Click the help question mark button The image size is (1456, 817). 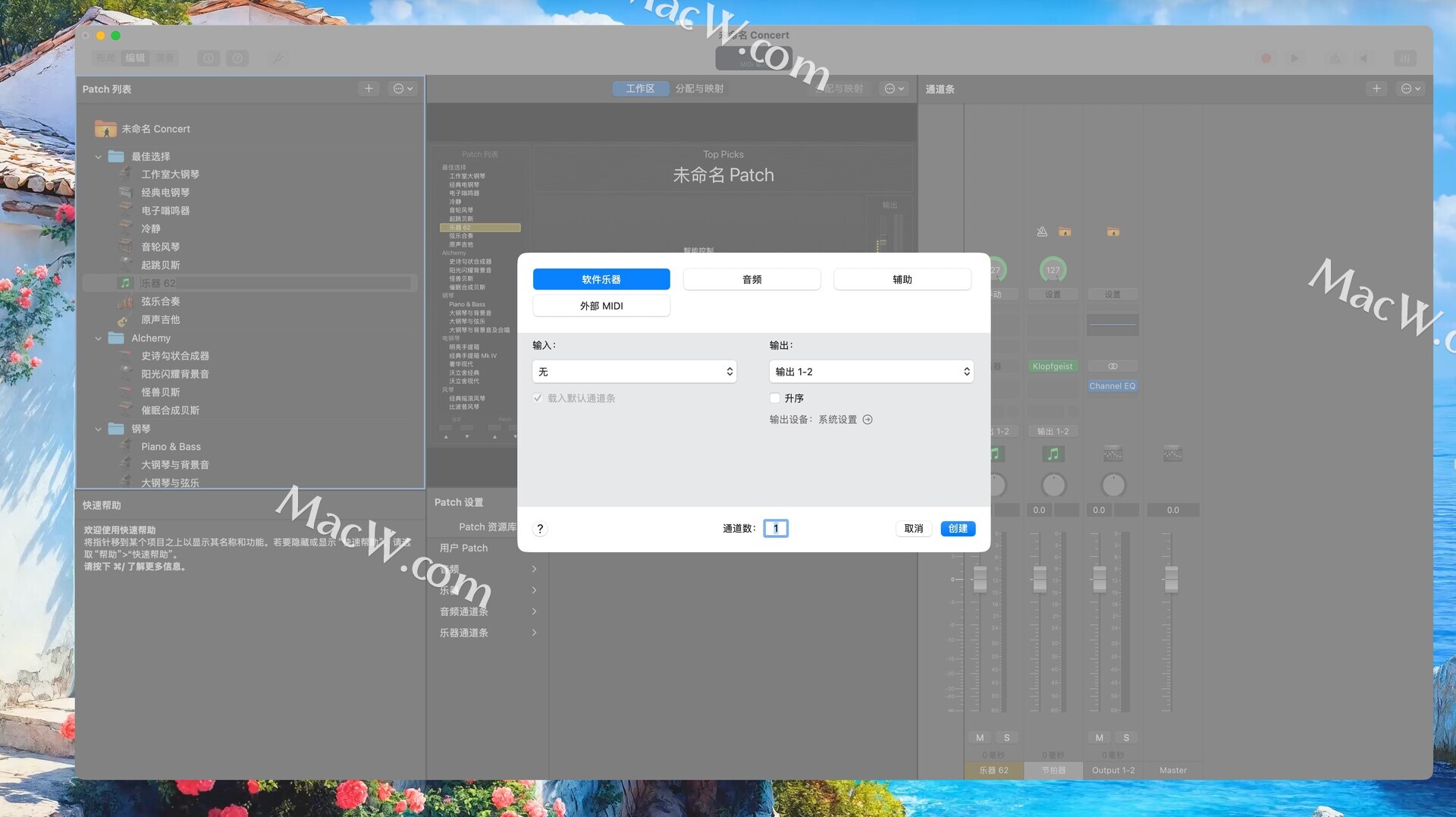[540, 529]
